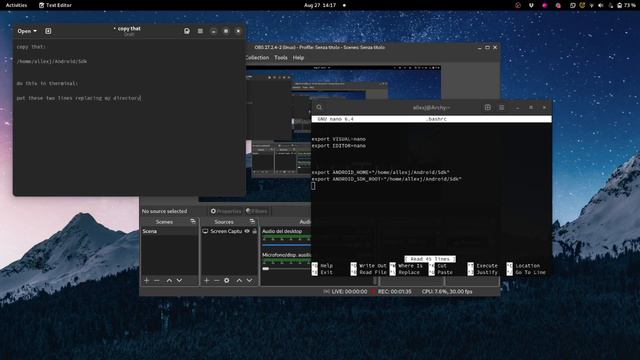This screenshot has height=360, width=640.
Task: Move scene down in Scenes panel
Action: pos(179,280)
